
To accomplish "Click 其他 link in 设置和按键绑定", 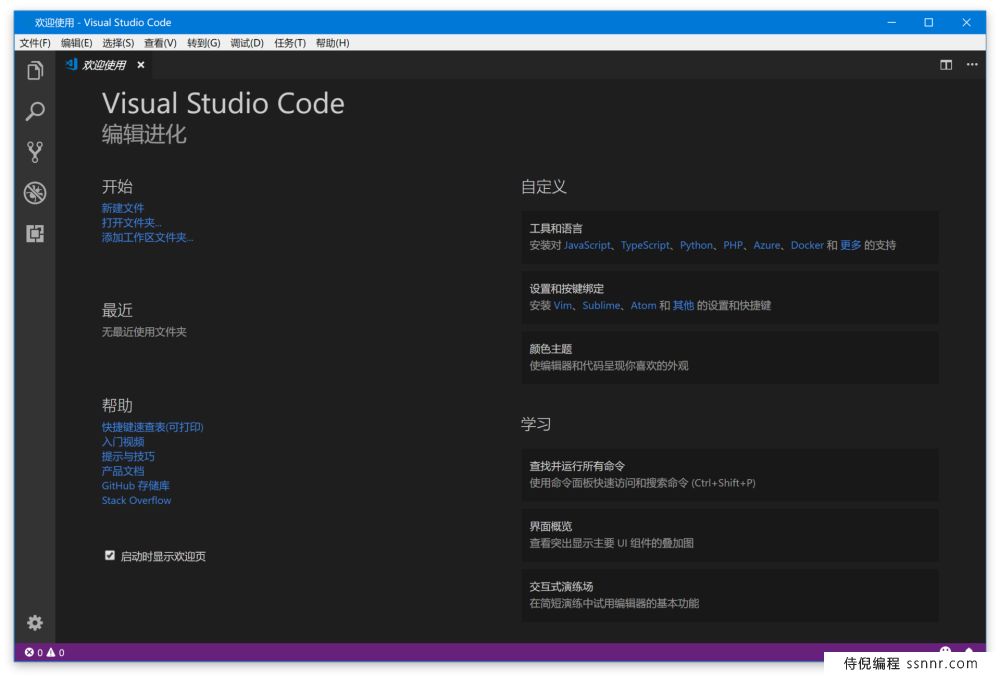I will click(x=683, y=305).
